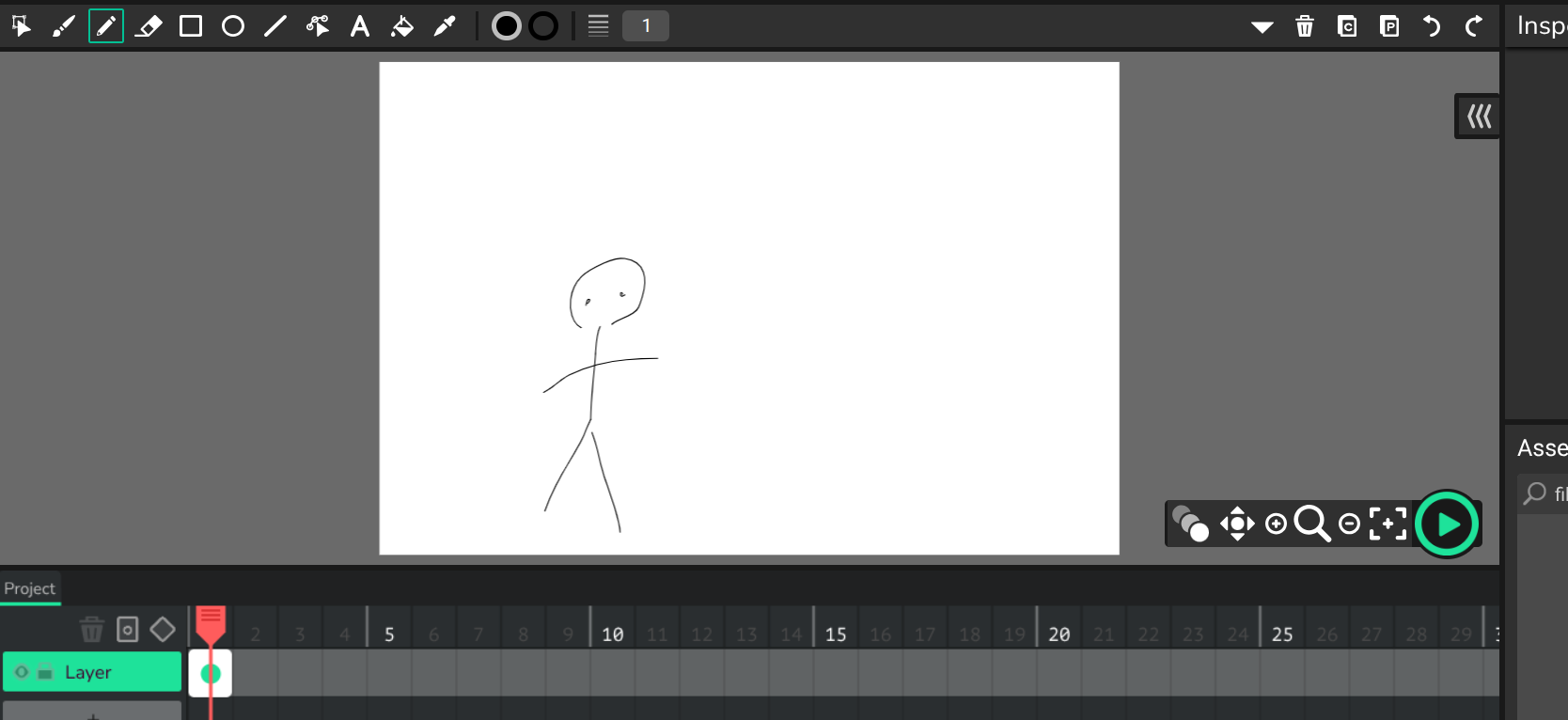Viewport: 1568px width, 720px height.
Task: Click frame 10 on the timeline ruler
Action: 612,634
